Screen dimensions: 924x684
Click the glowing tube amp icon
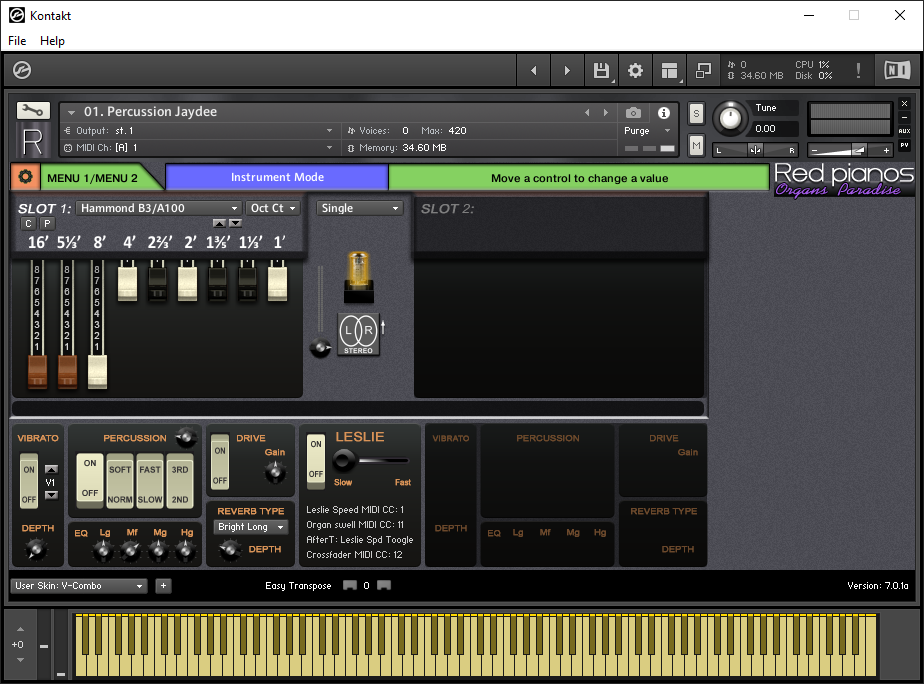(359, 277)
